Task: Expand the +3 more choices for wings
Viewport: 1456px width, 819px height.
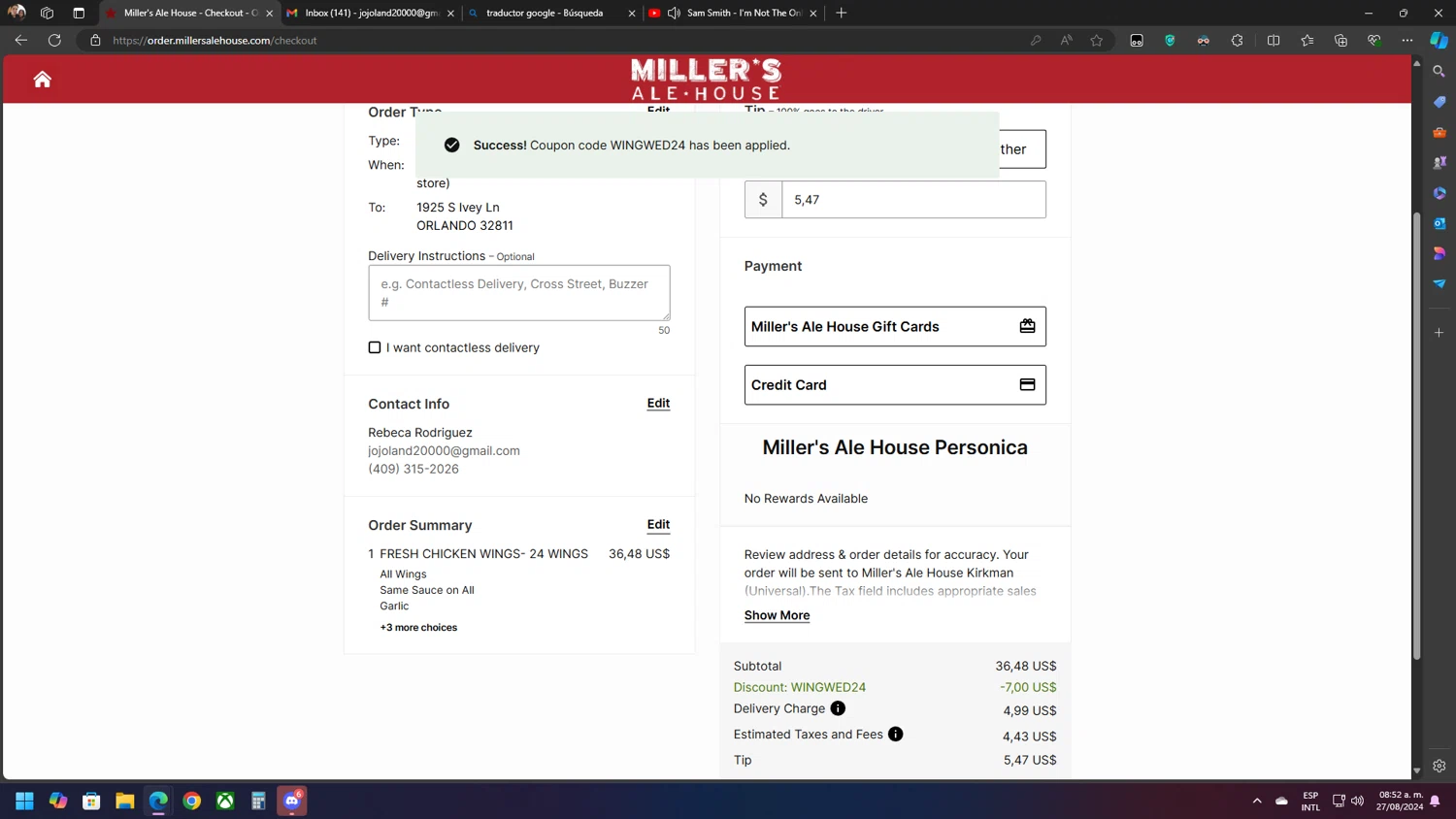Action: (x=418, y=628)
